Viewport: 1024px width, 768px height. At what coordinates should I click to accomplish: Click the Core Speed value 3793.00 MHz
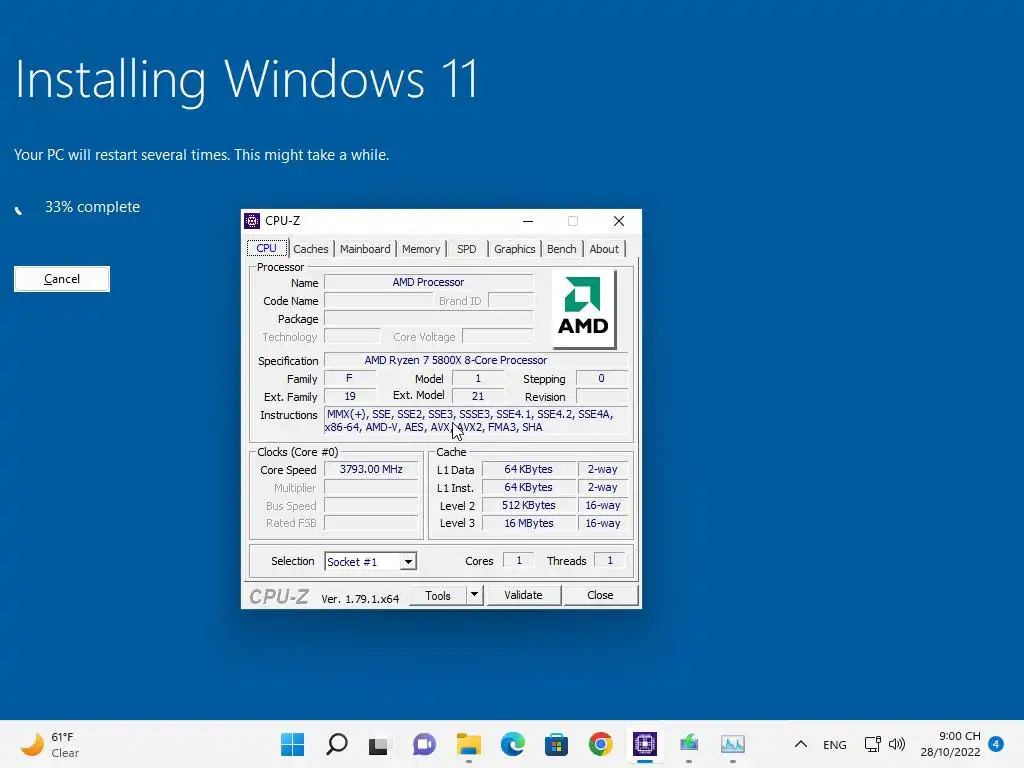[x=371, y=470]
